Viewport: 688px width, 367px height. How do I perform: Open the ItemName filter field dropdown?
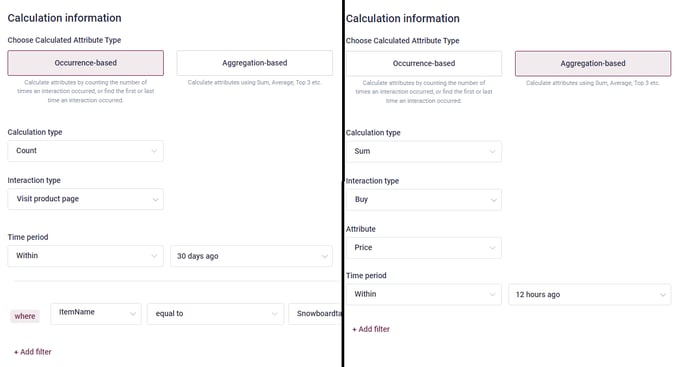pos(96,313)
